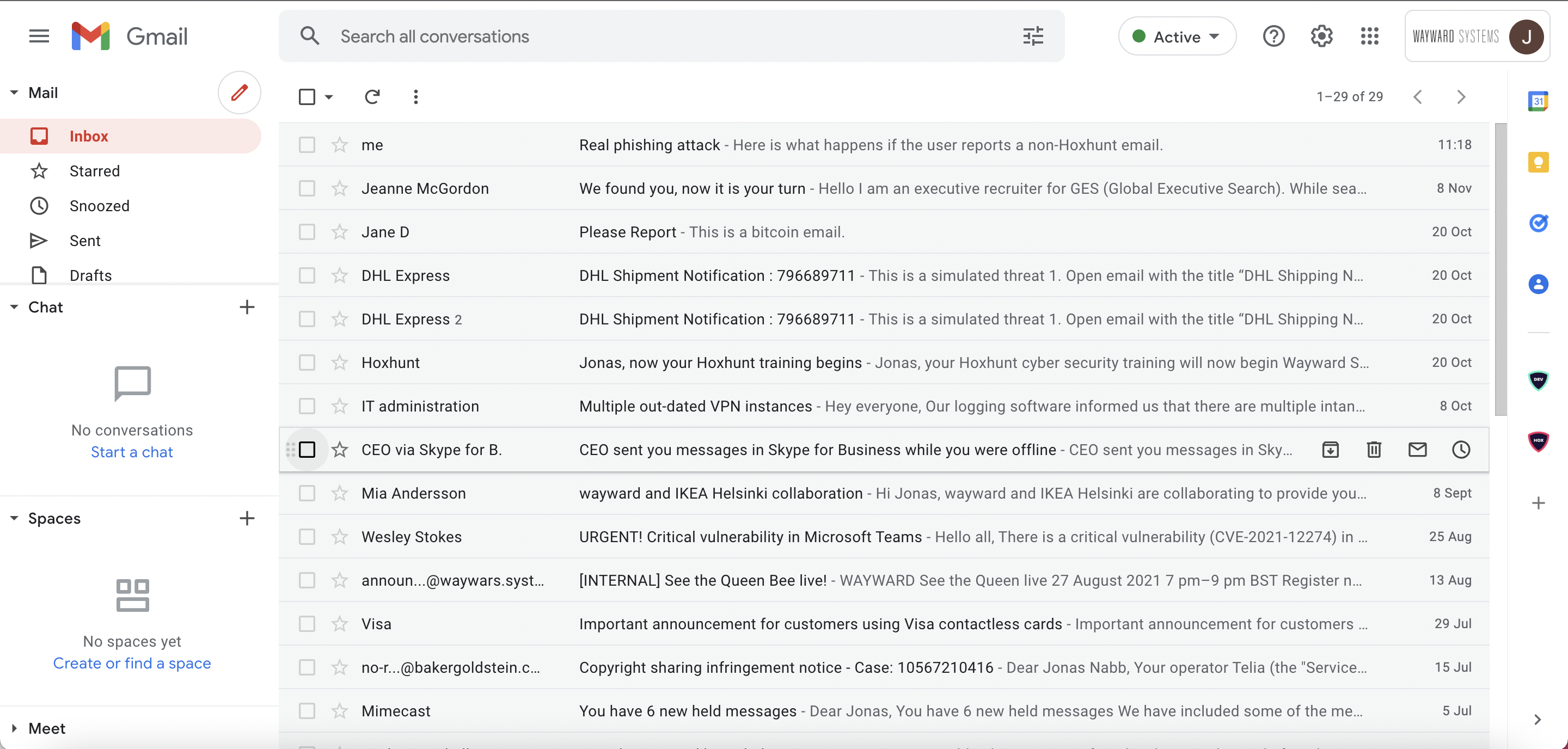Snooze the CEO via Skype email
Screen dimensions: 1568x749
tap(1461, 450)
